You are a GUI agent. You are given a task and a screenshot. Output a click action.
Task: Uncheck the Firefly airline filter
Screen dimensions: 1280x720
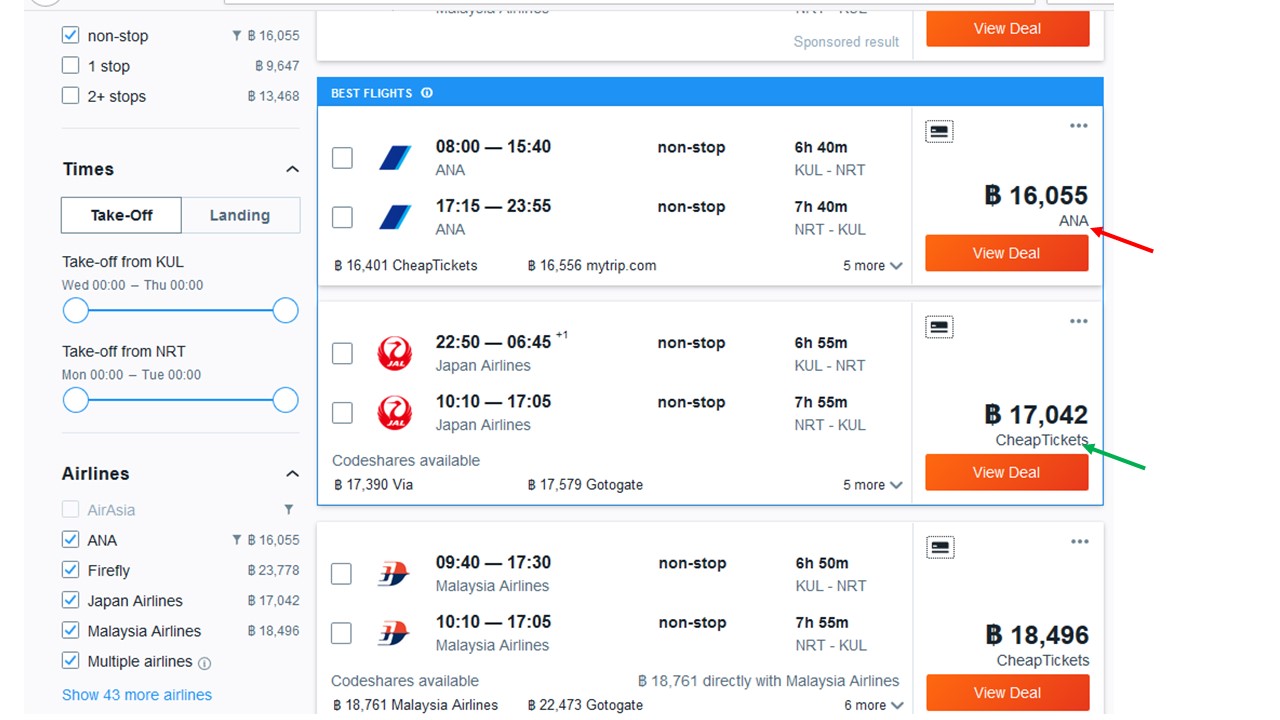[x=70, y=569]
